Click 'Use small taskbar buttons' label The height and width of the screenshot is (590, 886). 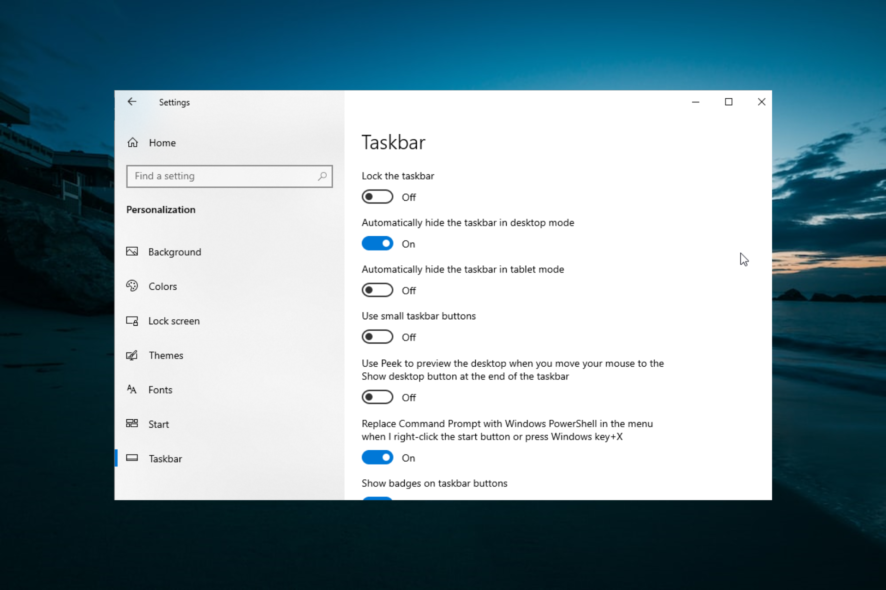[419, 316]
